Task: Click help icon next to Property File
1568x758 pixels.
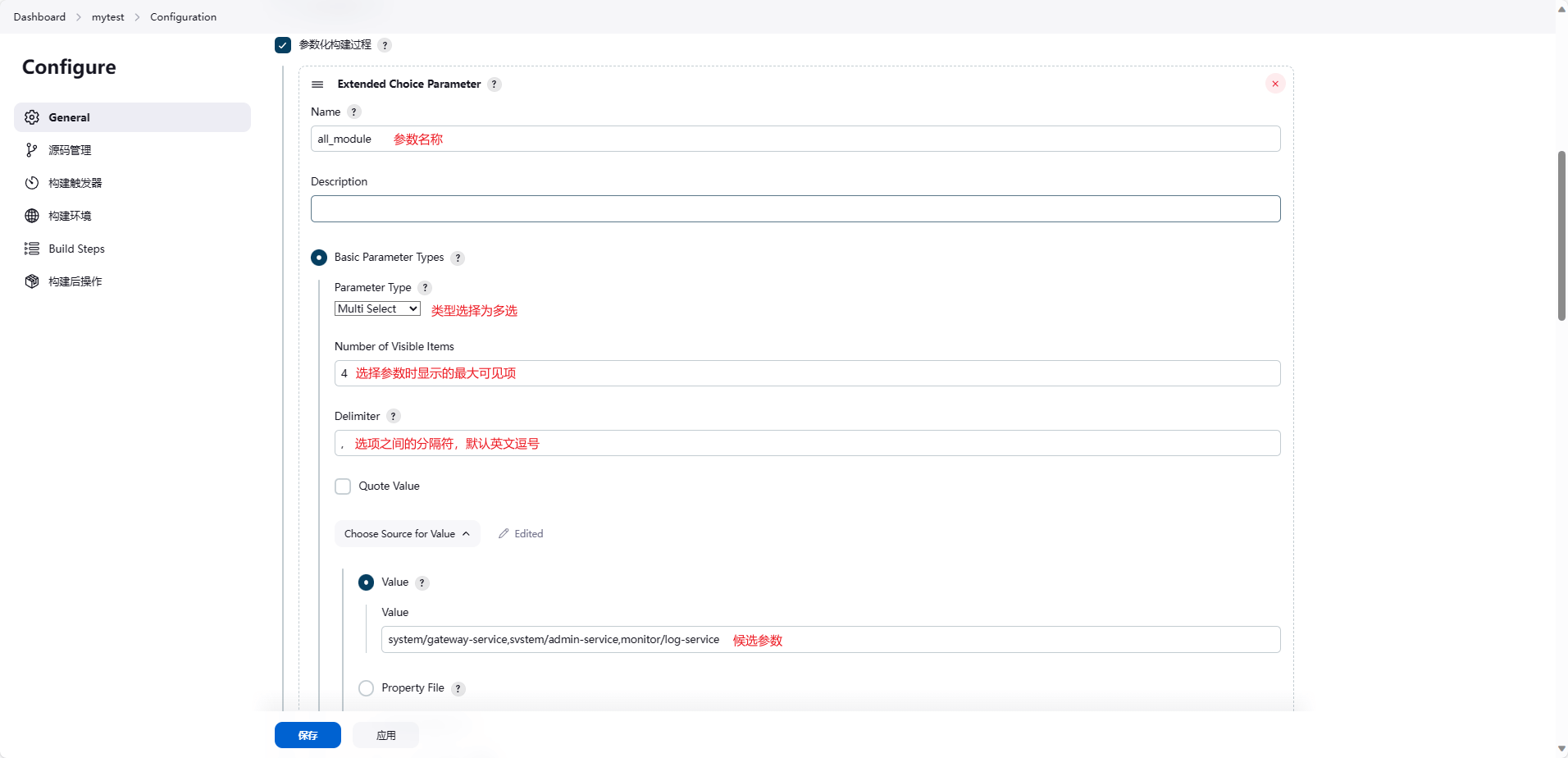Action: [x=458, y=689]
